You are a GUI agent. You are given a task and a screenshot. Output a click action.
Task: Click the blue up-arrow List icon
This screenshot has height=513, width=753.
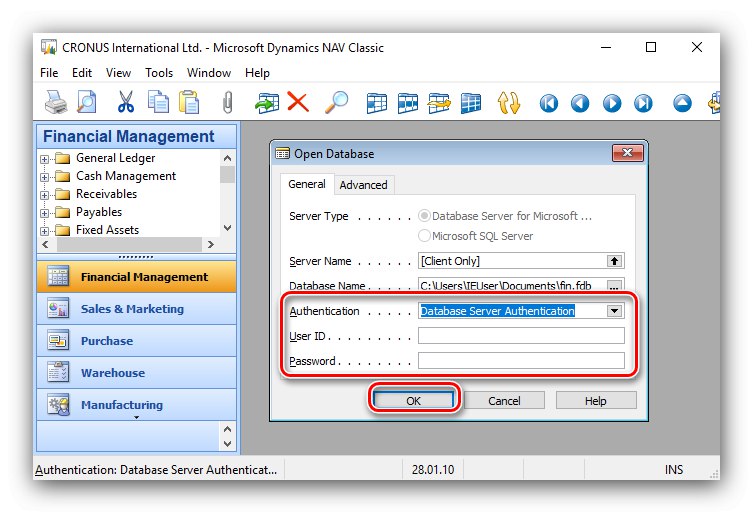click(x=682, y=103)
